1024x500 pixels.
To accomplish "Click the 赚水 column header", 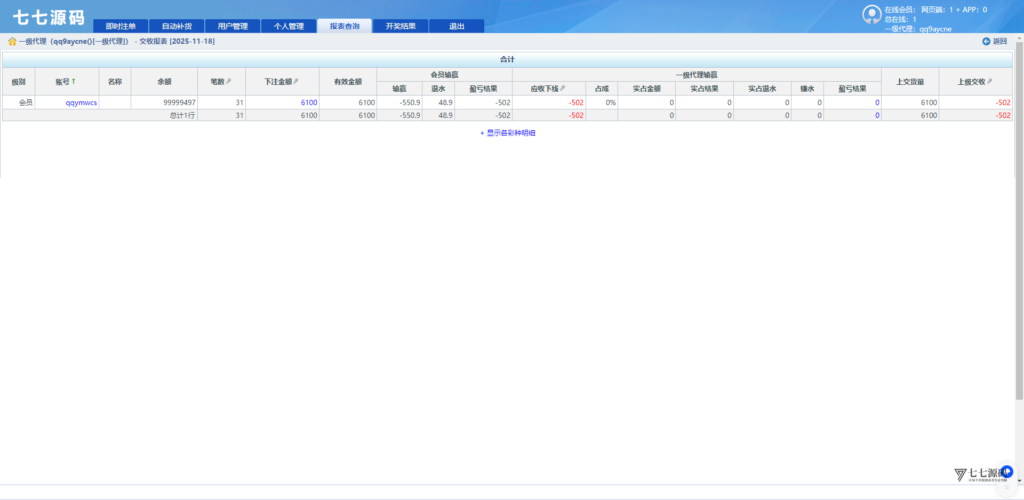I will [807, 88].
